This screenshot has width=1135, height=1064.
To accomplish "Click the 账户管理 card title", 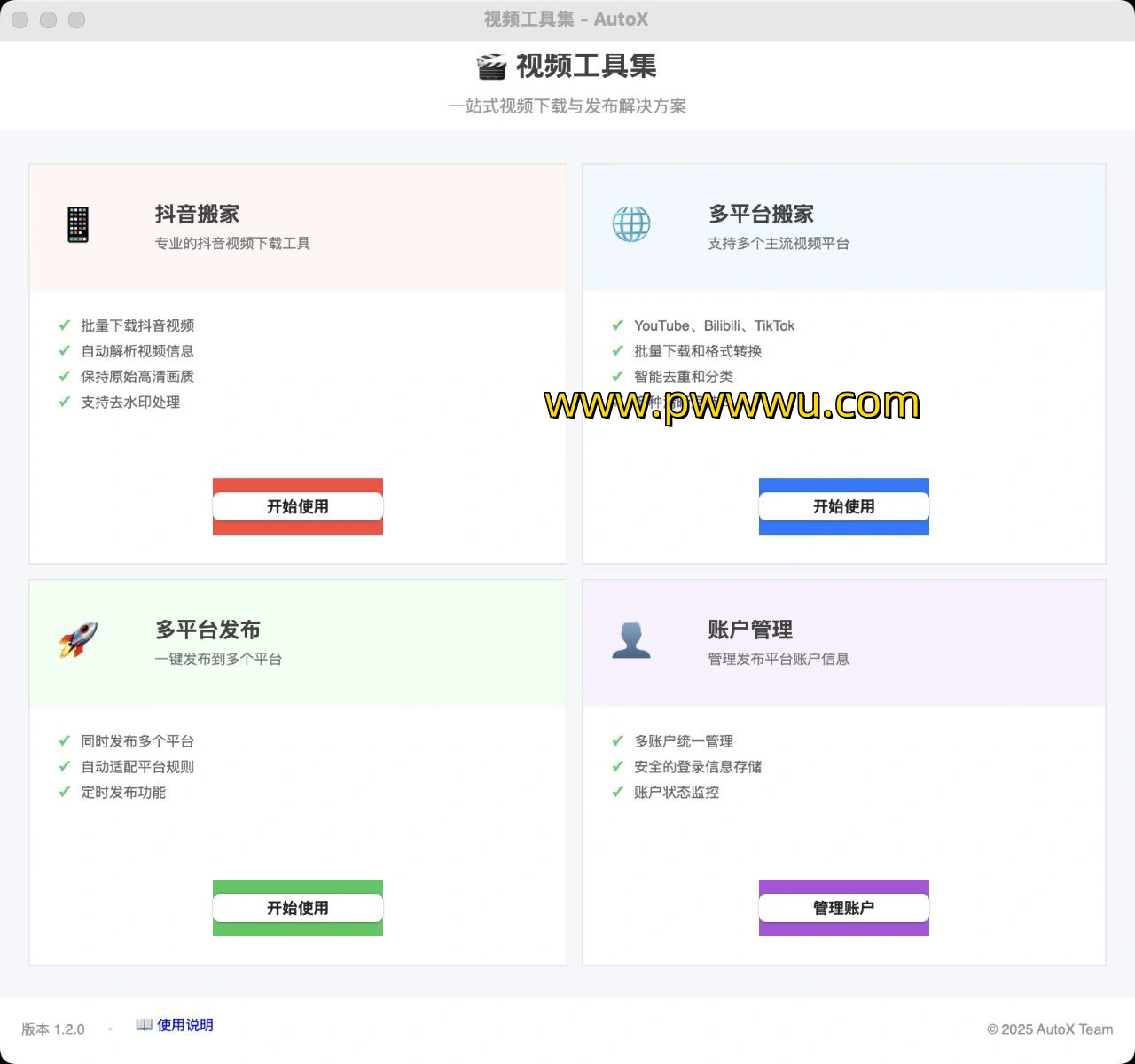I will (x=750, y=630).
